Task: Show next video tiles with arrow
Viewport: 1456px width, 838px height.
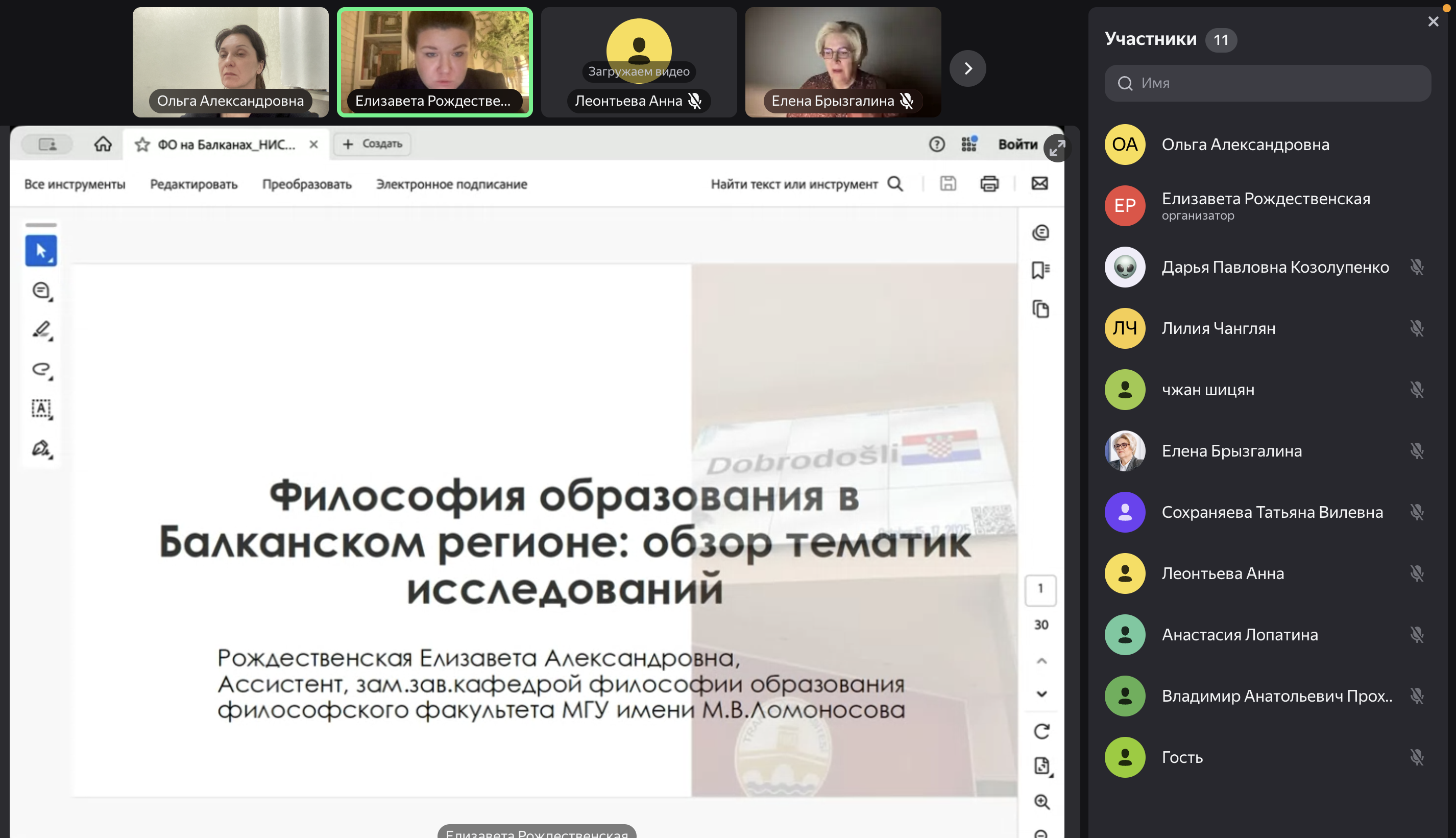Action: coord(967,68)
